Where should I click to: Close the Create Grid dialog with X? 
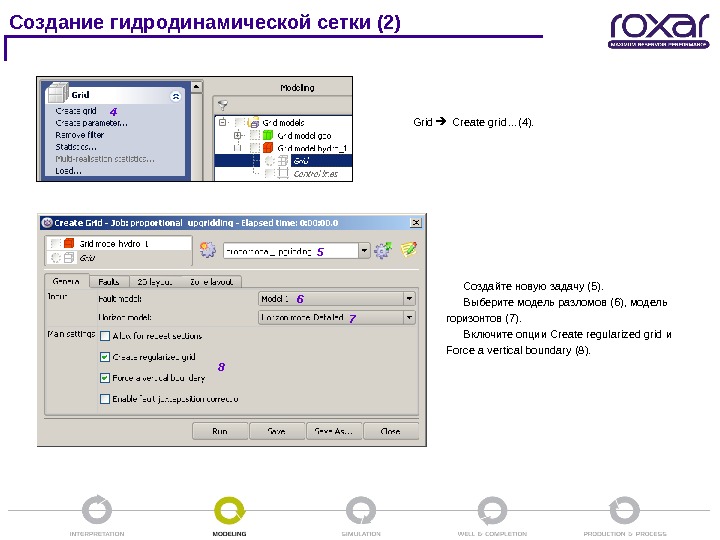point(416,223)
